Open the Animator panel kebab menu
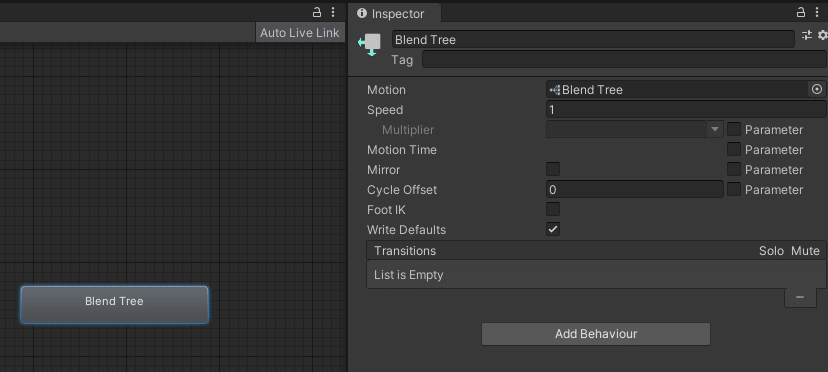 point(333,12)
